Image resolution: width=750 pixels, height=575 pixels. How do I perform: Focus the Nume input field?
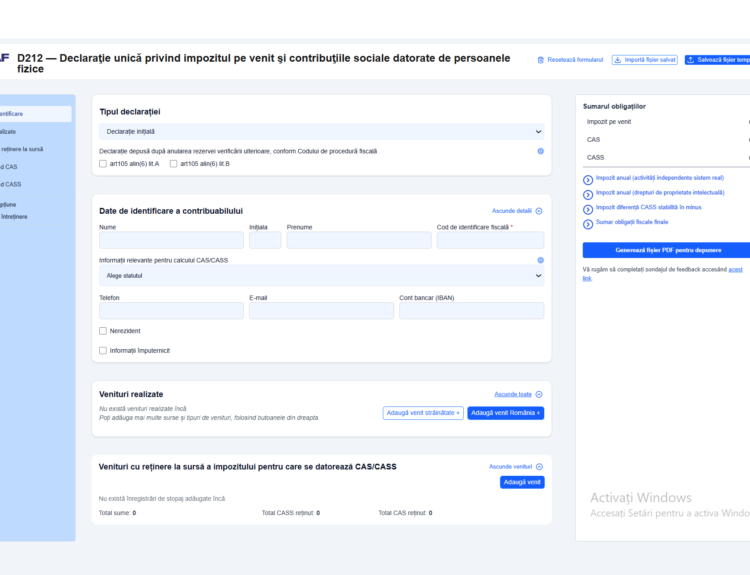[x=171, y=240]
